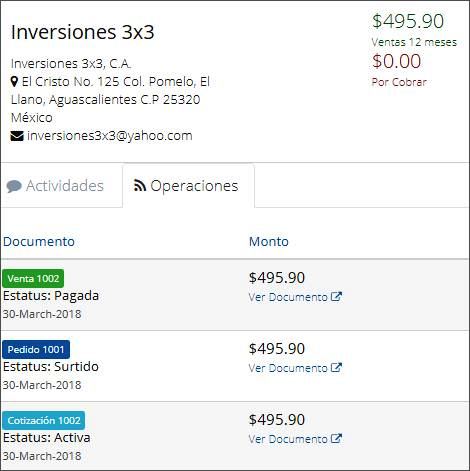Click the RSS feed icon on Operaciones
470x471 pixels.
click(x=140, y=185)
